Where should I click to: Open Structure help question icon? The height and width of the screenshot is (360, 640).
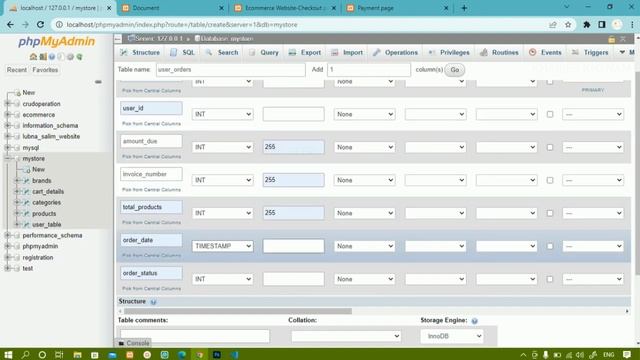click(x=153, y=302)
